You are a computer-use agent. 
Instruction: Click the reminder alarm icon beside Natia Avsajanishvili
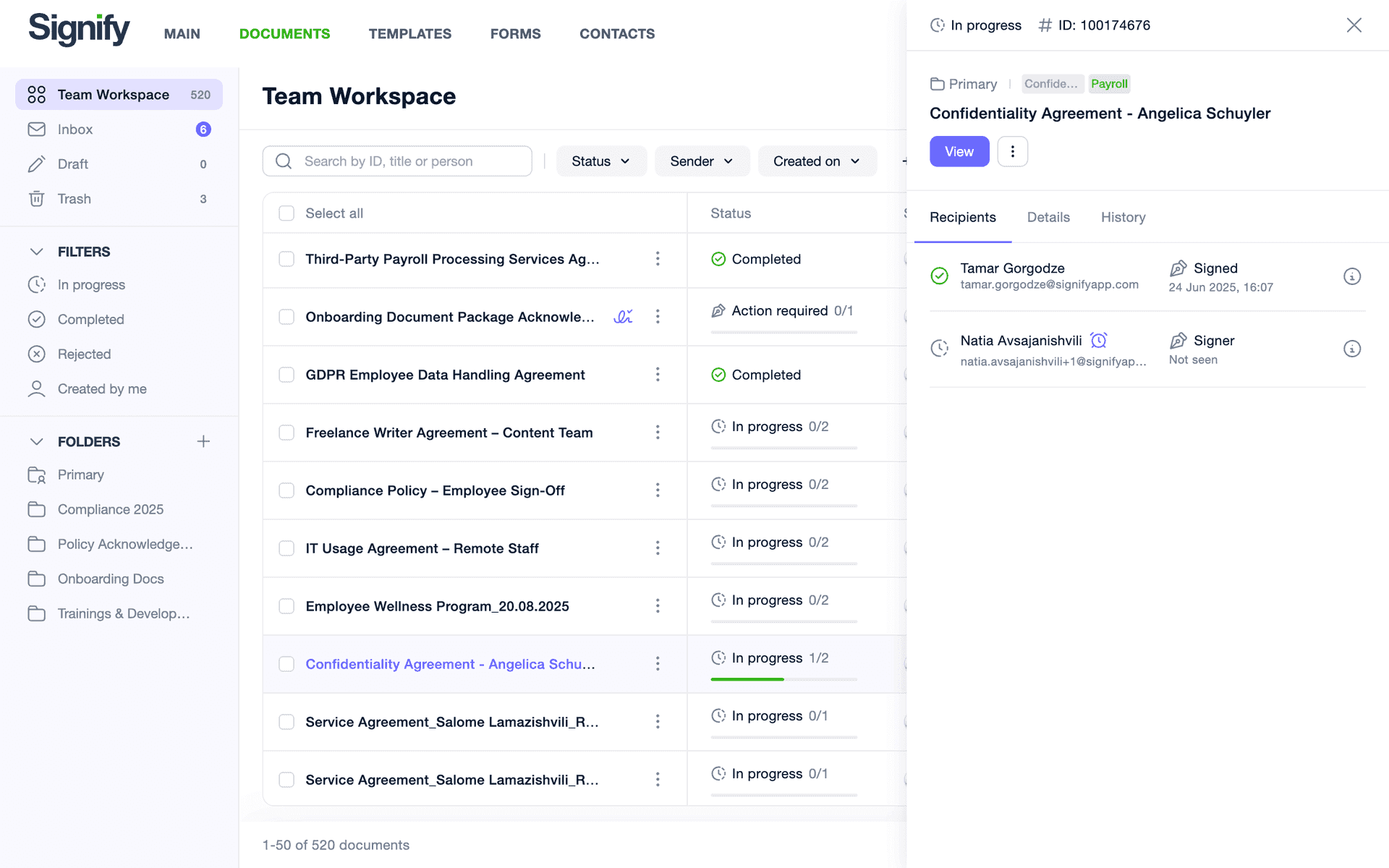tap(1098, 340)
